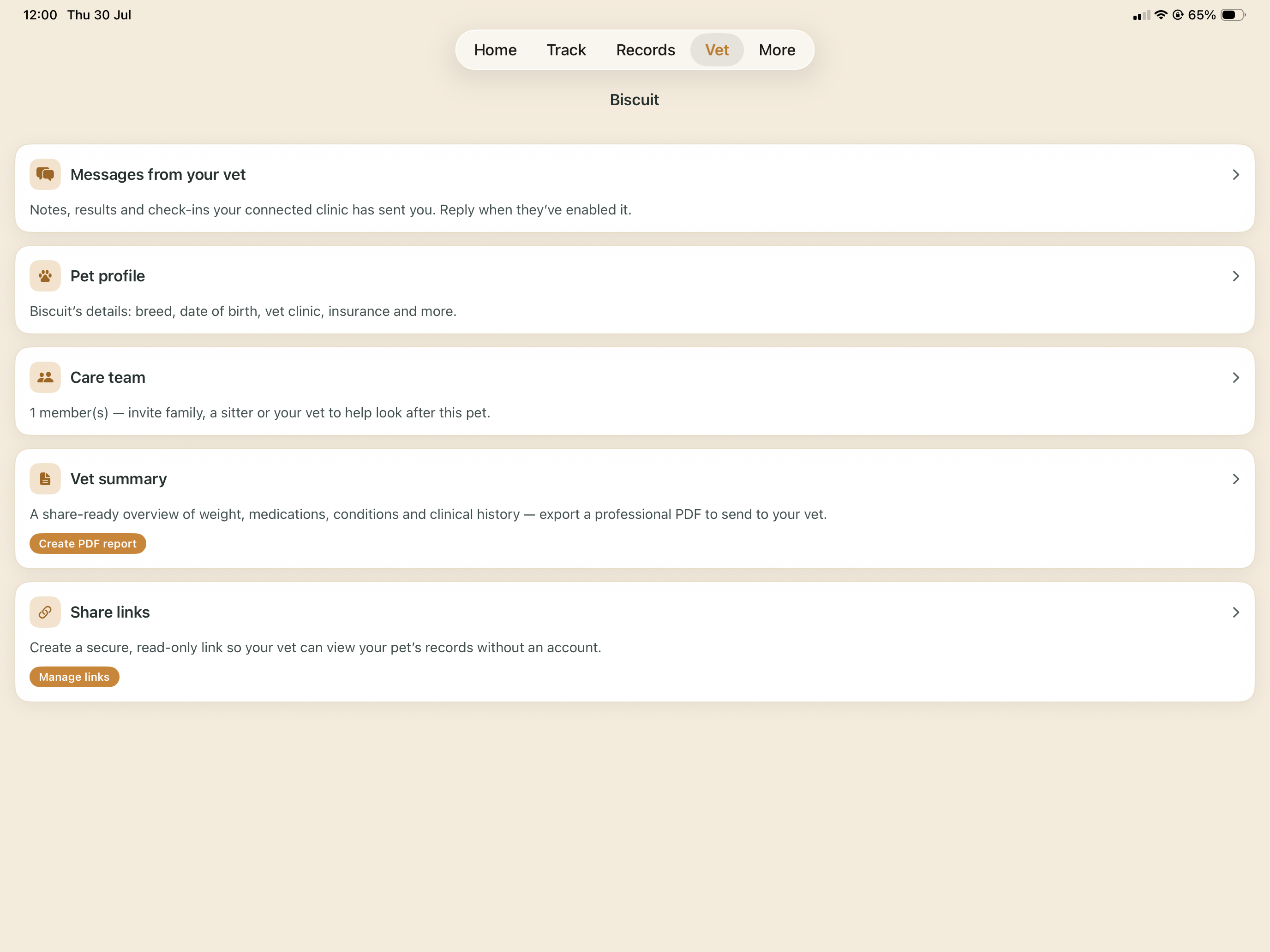This screenshot has width=1270, height=952.
Task: Tap 'Create a secure, read-only link' description
Action: (315, 647)
